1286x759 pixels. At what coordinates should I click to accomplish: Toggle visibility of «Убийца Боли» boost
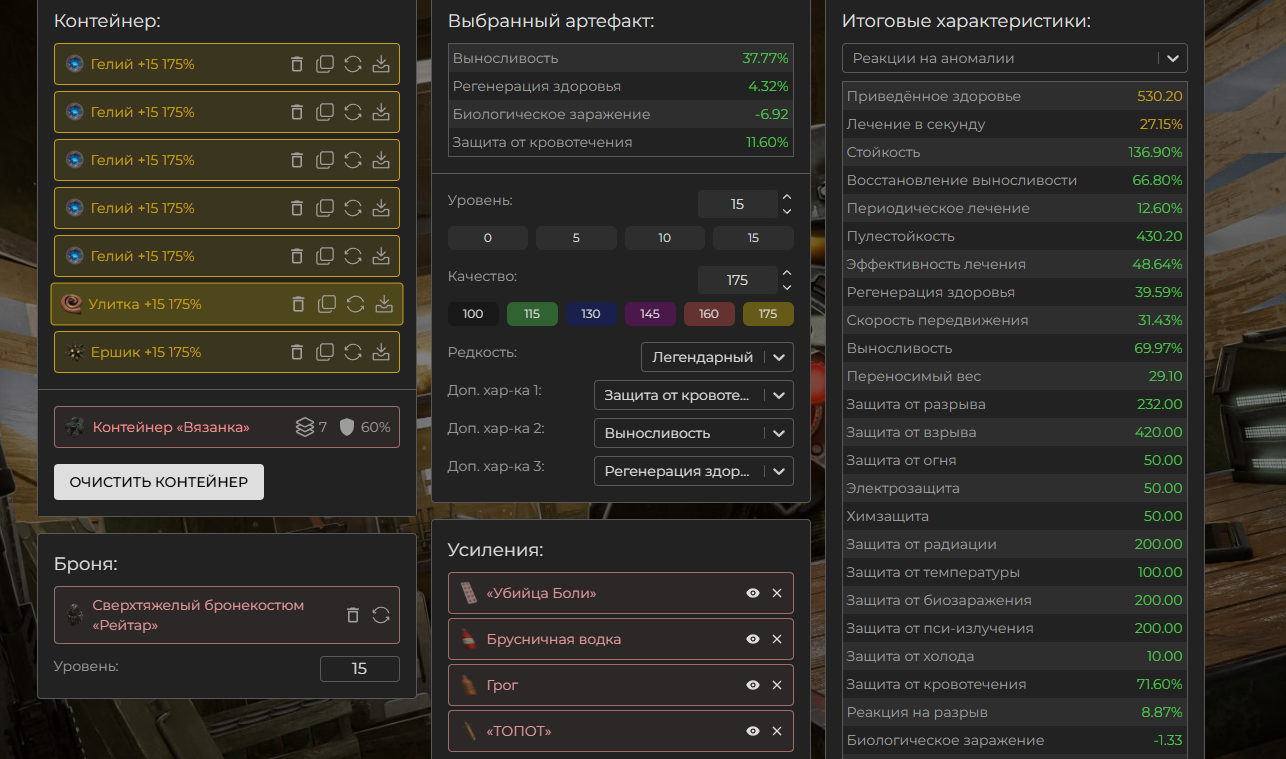753,593
